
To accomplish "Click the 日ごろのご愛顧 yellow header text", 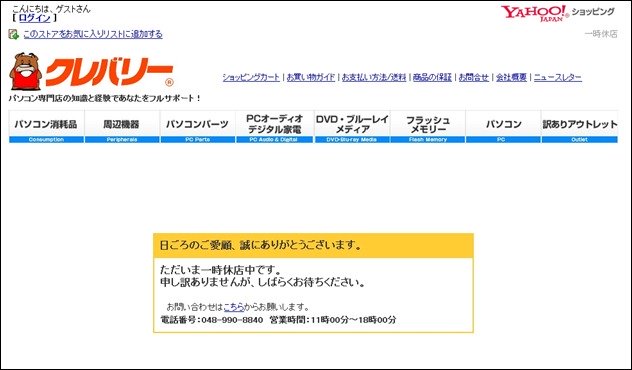I will point(260,245).
